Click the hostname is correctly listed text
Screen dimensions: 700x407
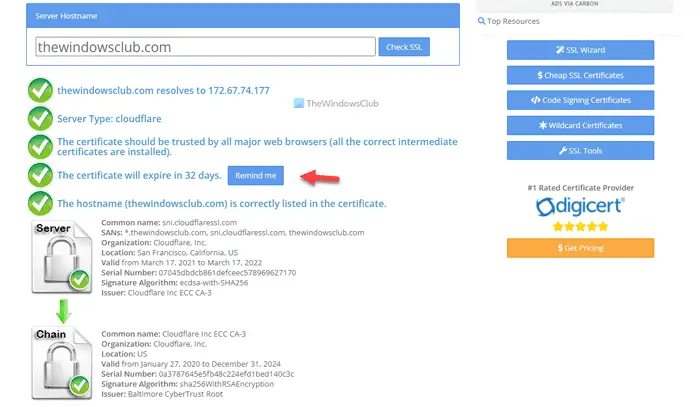click(222, 204)
